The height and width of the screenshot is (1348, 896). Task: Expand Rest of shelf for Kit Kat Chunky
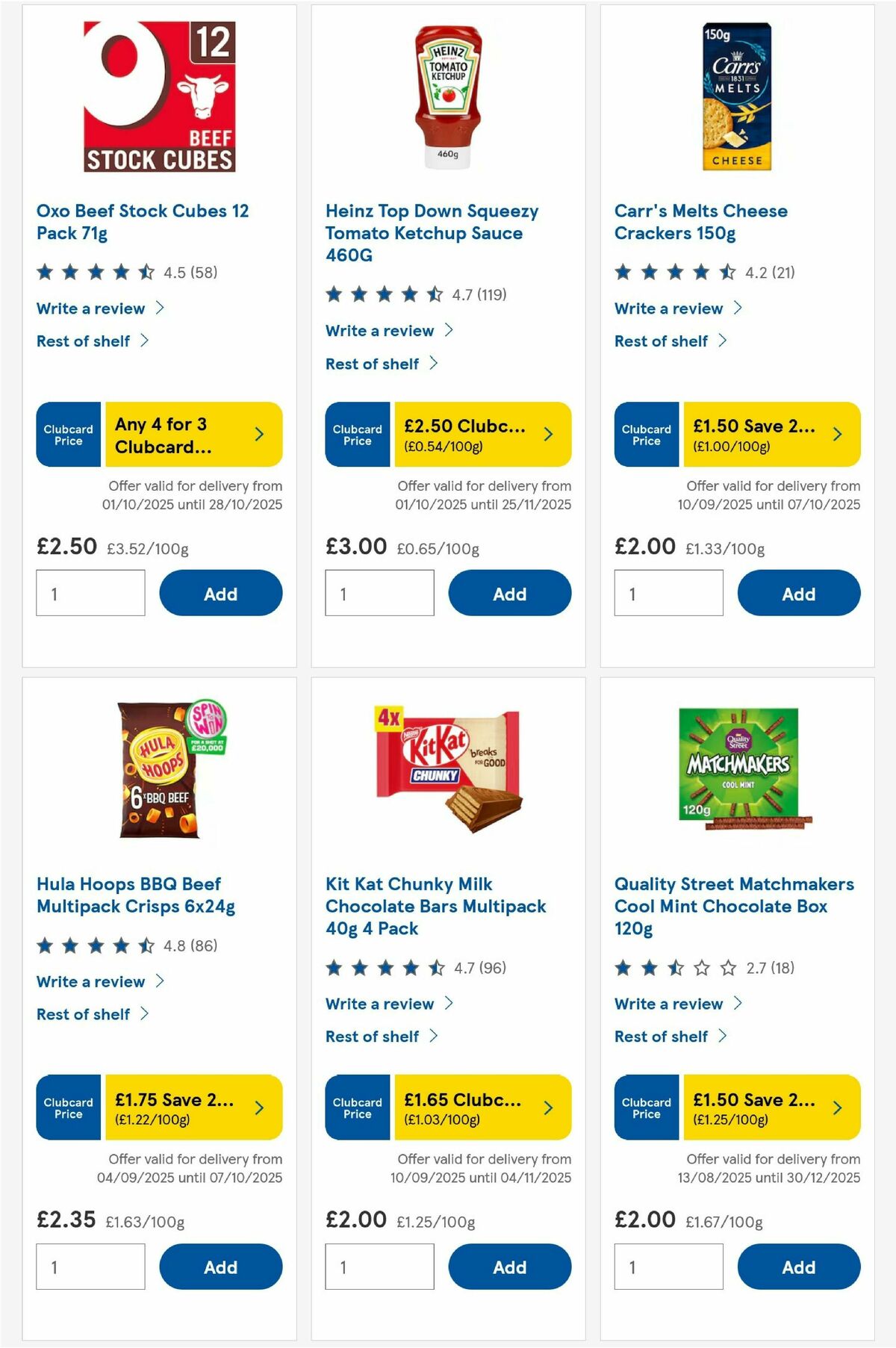380,1037
